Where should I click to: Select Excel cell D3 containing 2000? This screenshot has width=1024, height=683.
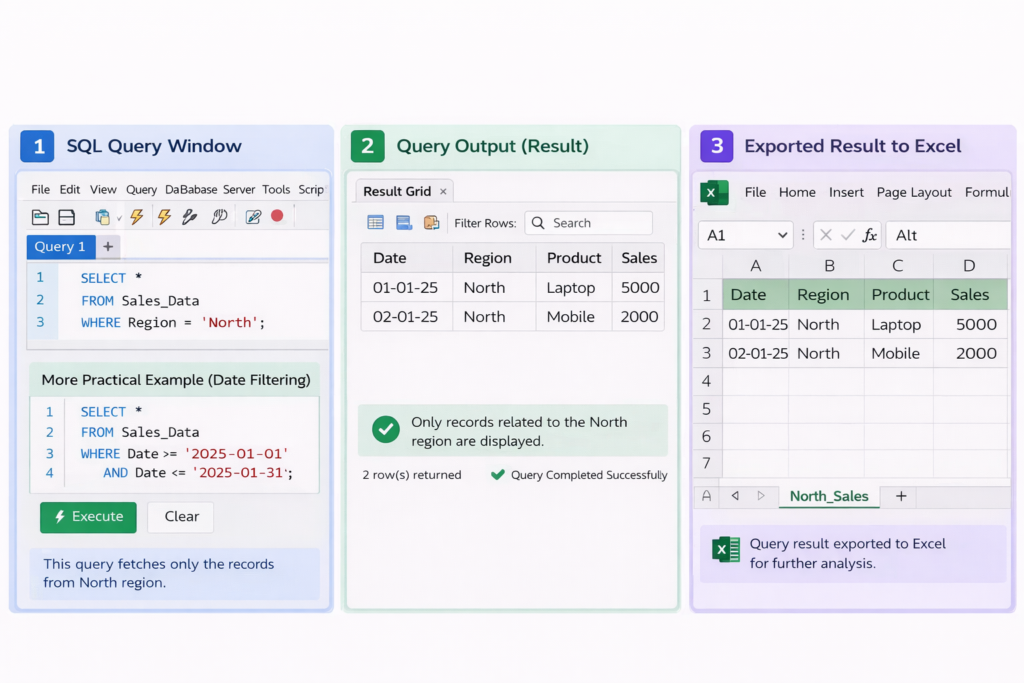pyautogui.click(x=970, y=353)
